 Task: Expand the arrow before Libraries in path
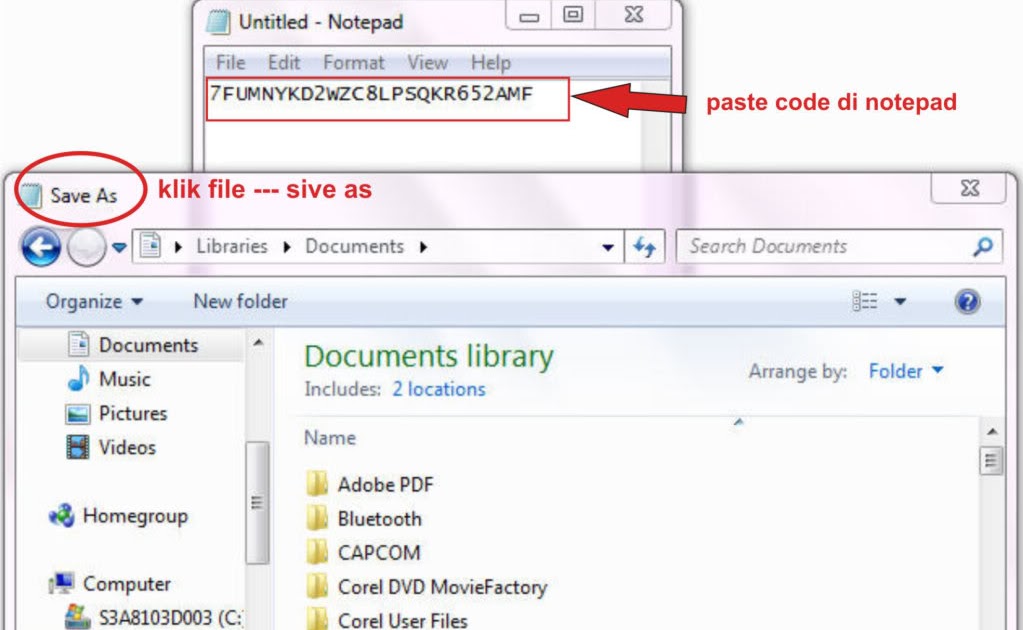coord(178,247)
